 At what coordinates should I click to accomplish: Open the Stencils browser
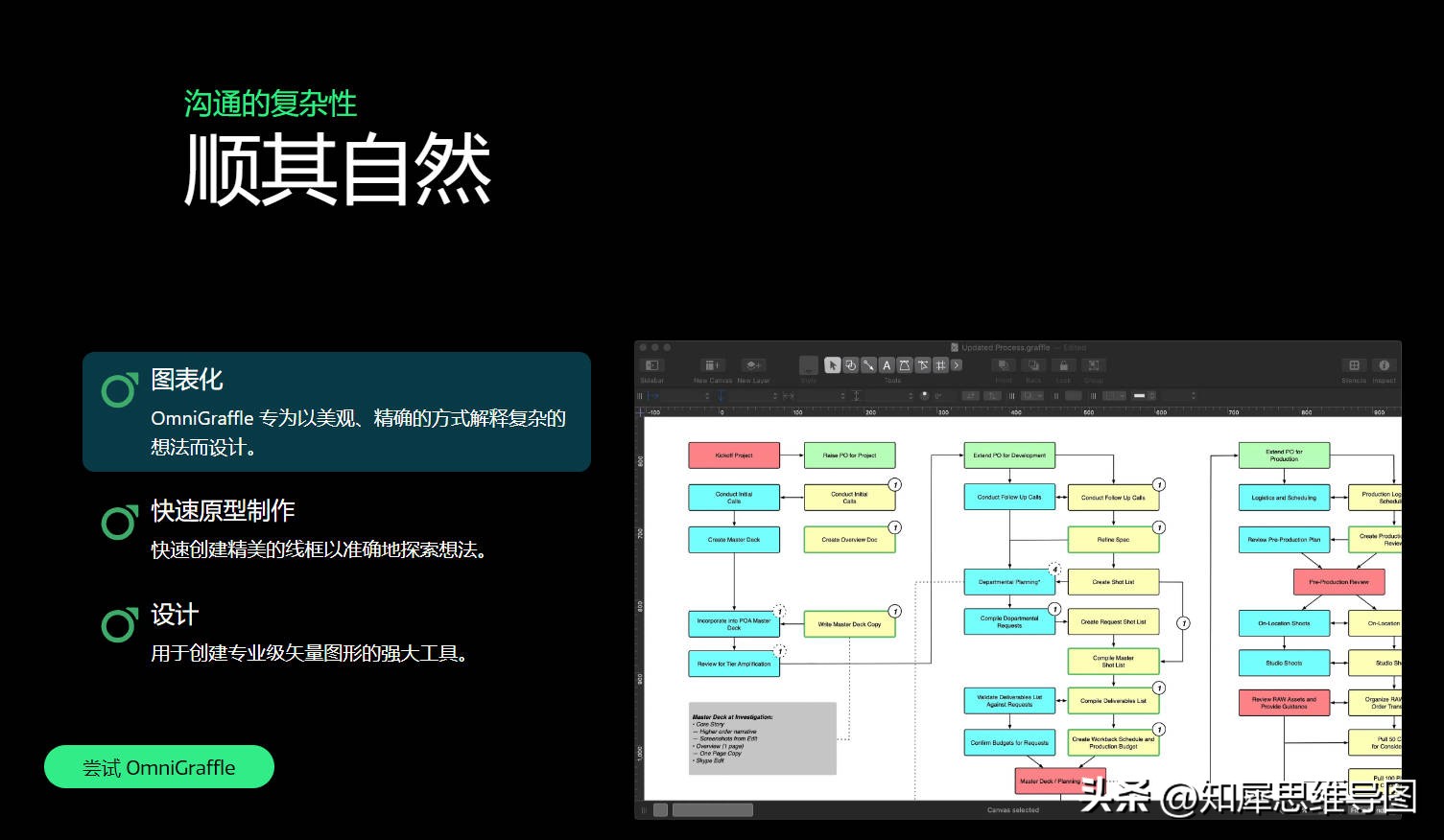click(1354, 365)
